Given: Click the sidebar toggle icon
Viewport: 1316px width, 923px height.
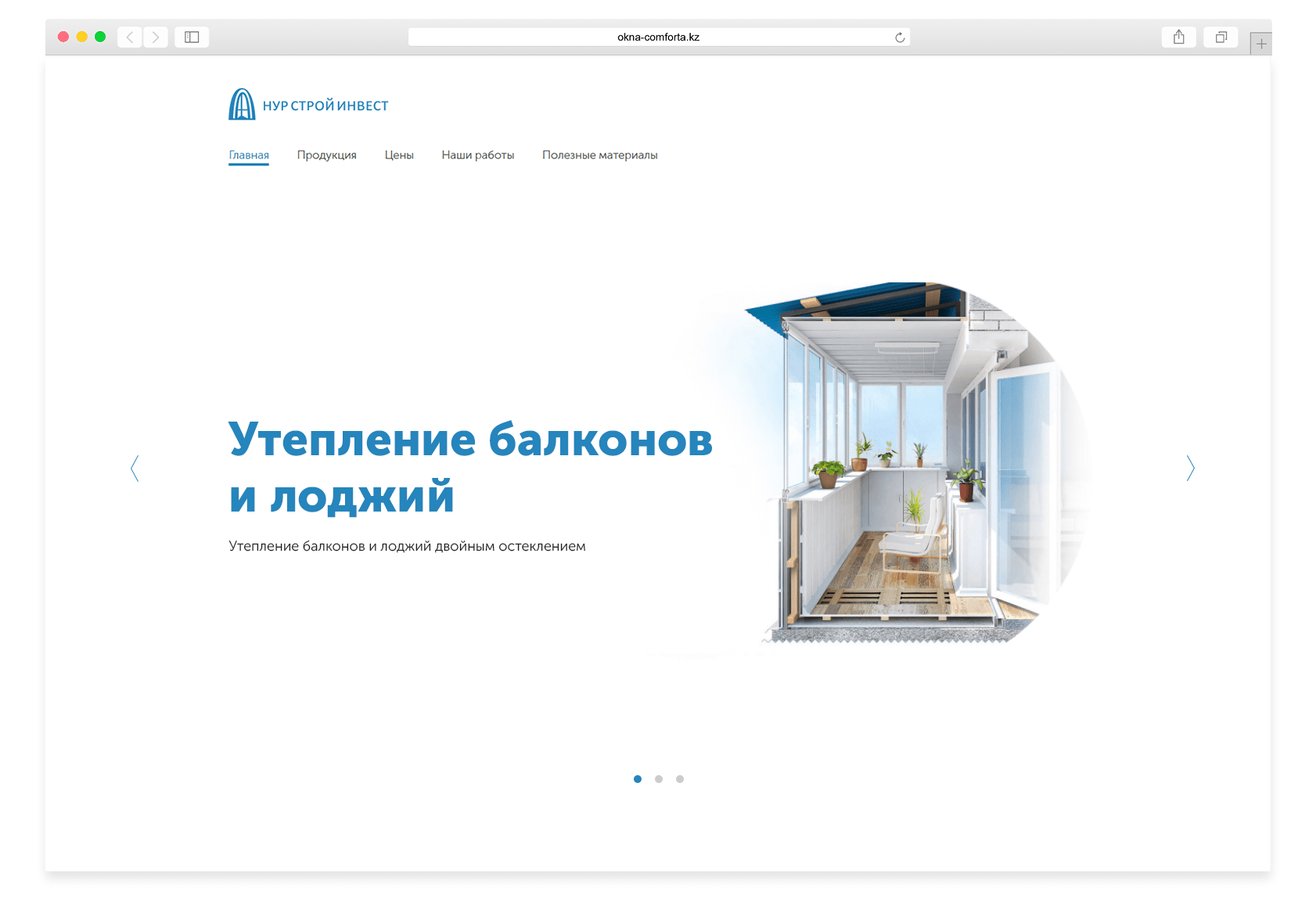Looking at the screenshot, I should [192, 36].
